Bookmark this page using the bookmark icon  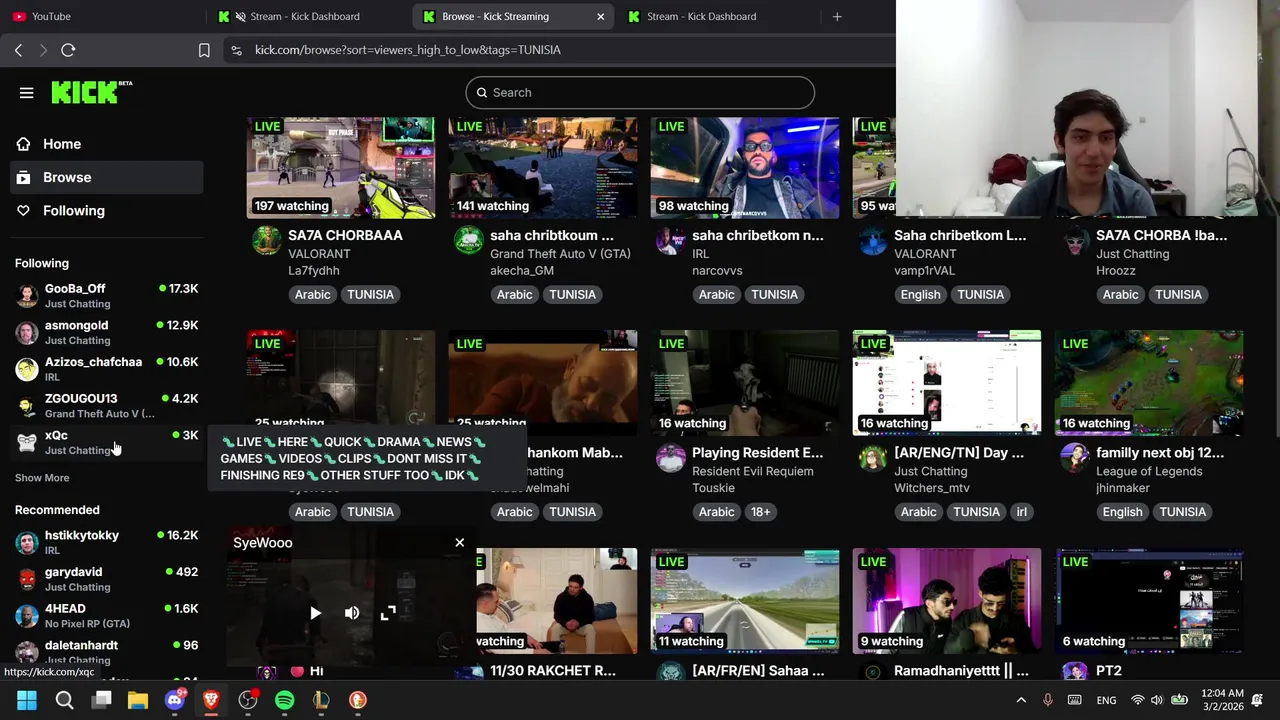(x=204, y=50)
